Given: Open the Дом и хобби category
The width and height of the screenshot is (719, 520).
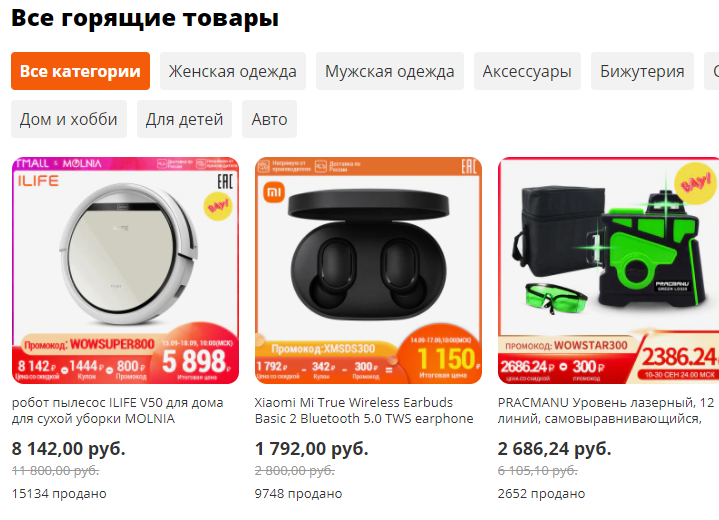Looking at the screenshot, I should (x=69, y=119).
